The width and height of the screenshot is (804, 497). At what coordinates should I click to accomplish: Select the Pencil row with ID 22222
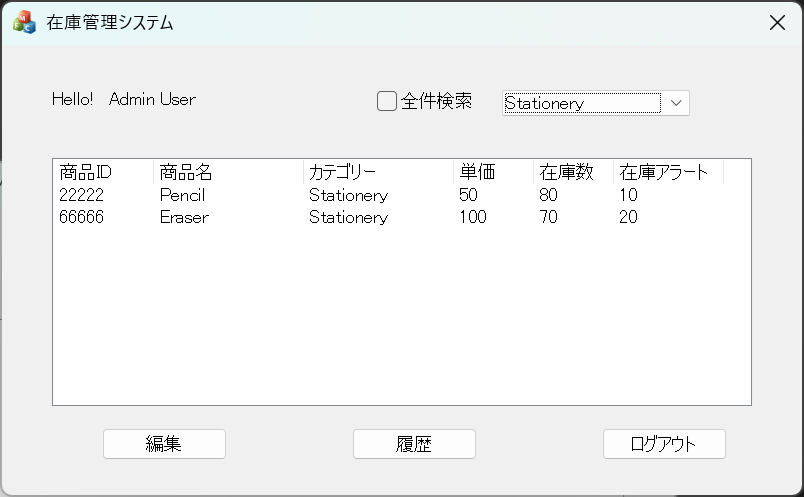(81, 195)
